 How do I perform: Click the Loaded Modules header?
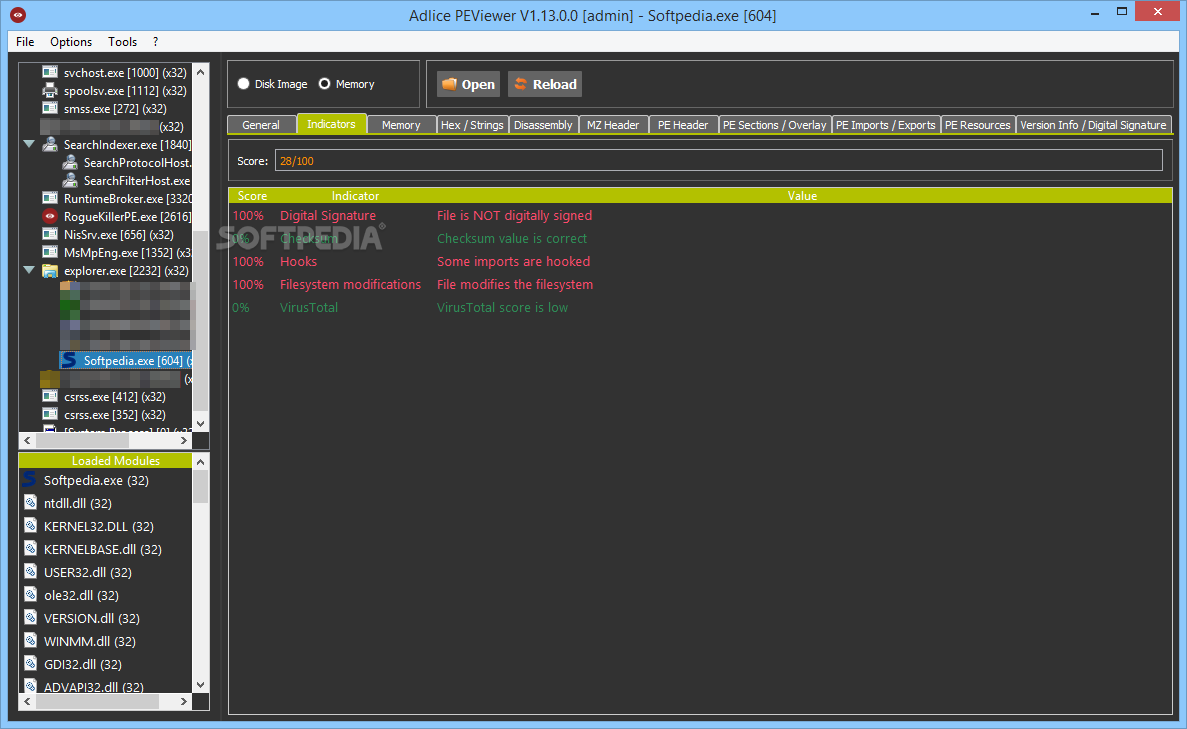tap(106, 460)
